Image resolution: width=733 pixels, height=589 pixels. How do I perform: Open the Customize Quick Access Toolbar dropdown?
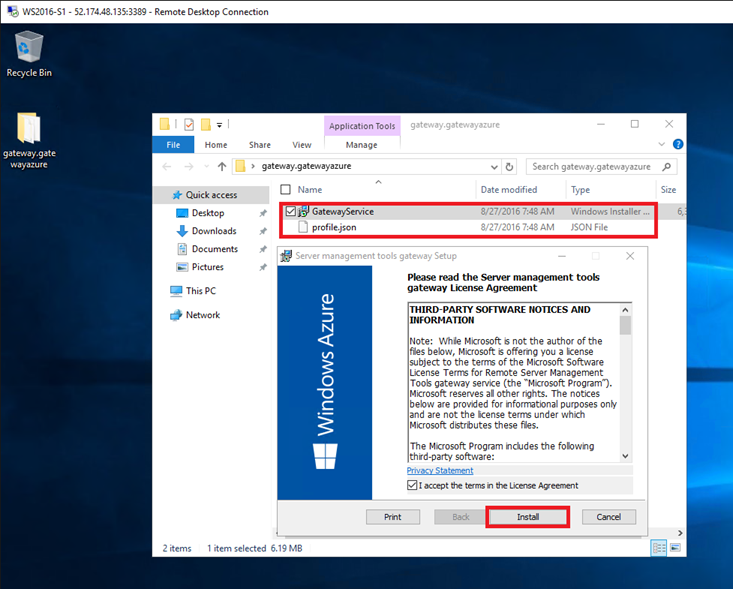pos(219,125)
